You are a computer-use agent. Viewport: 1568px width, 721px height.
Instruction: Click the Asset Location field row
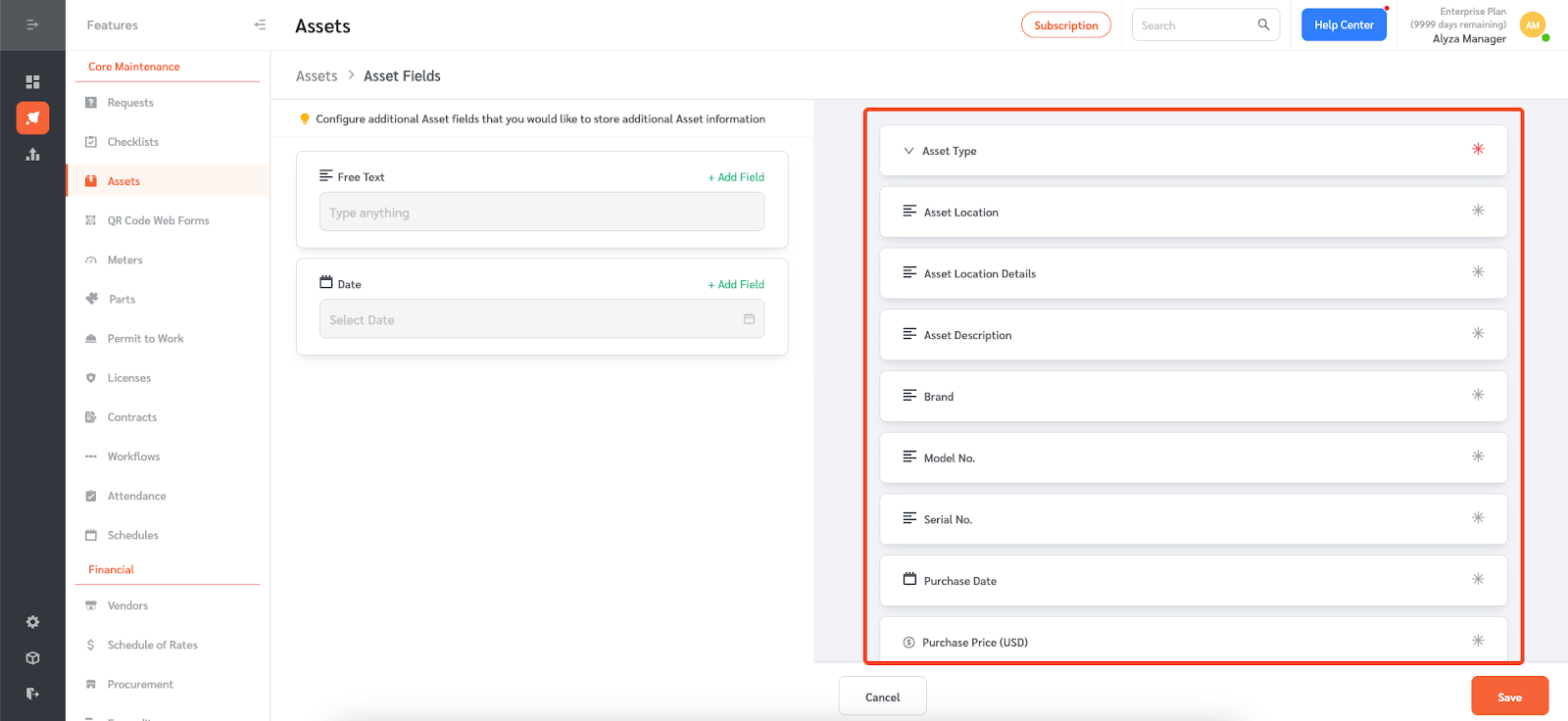(1194, 212)
